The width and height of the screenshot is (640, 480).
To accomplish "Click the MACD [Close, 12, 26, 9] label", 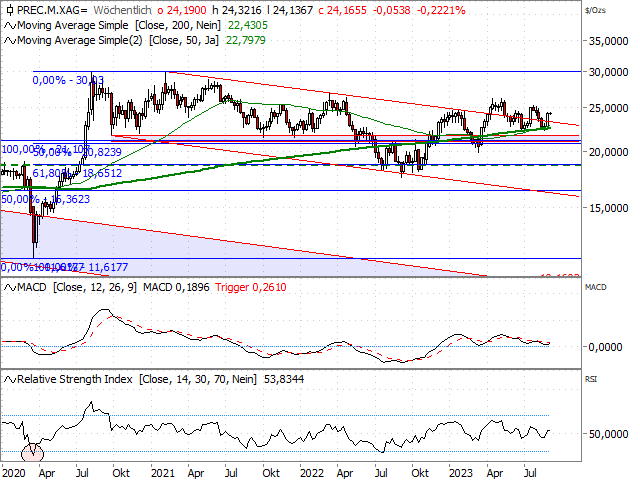I will (77, 287).
